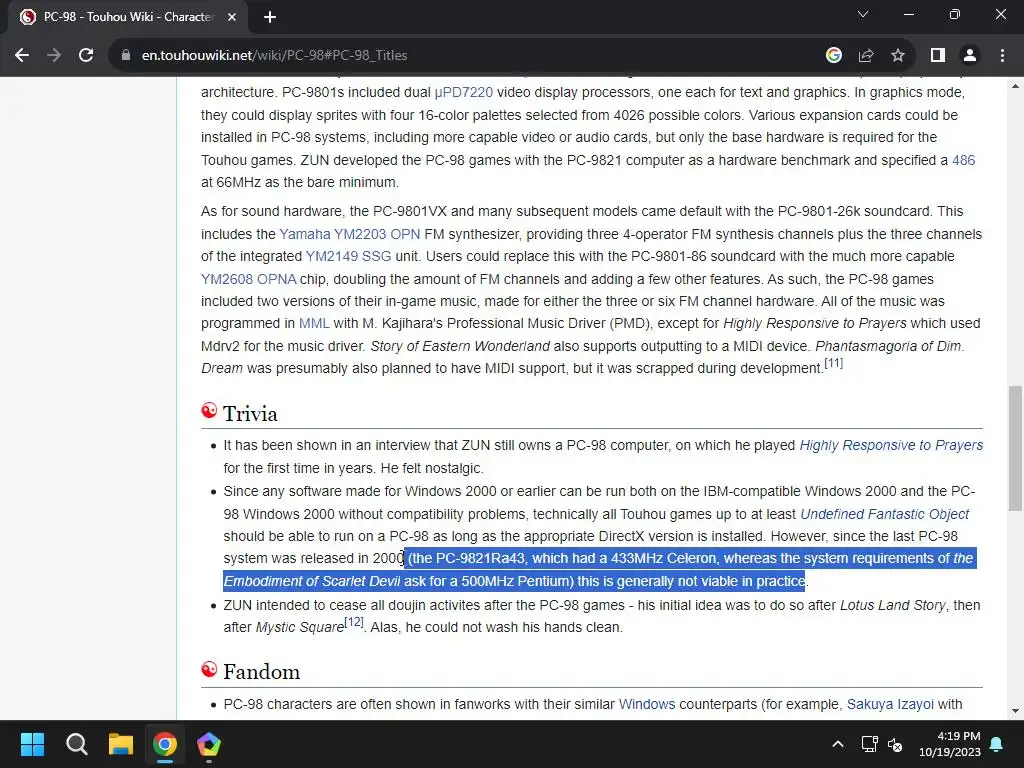This screenshot has height=768, width=1024.
Task: Click italic text Story of Eastern Wonderland
Action: tap(460, 346)
